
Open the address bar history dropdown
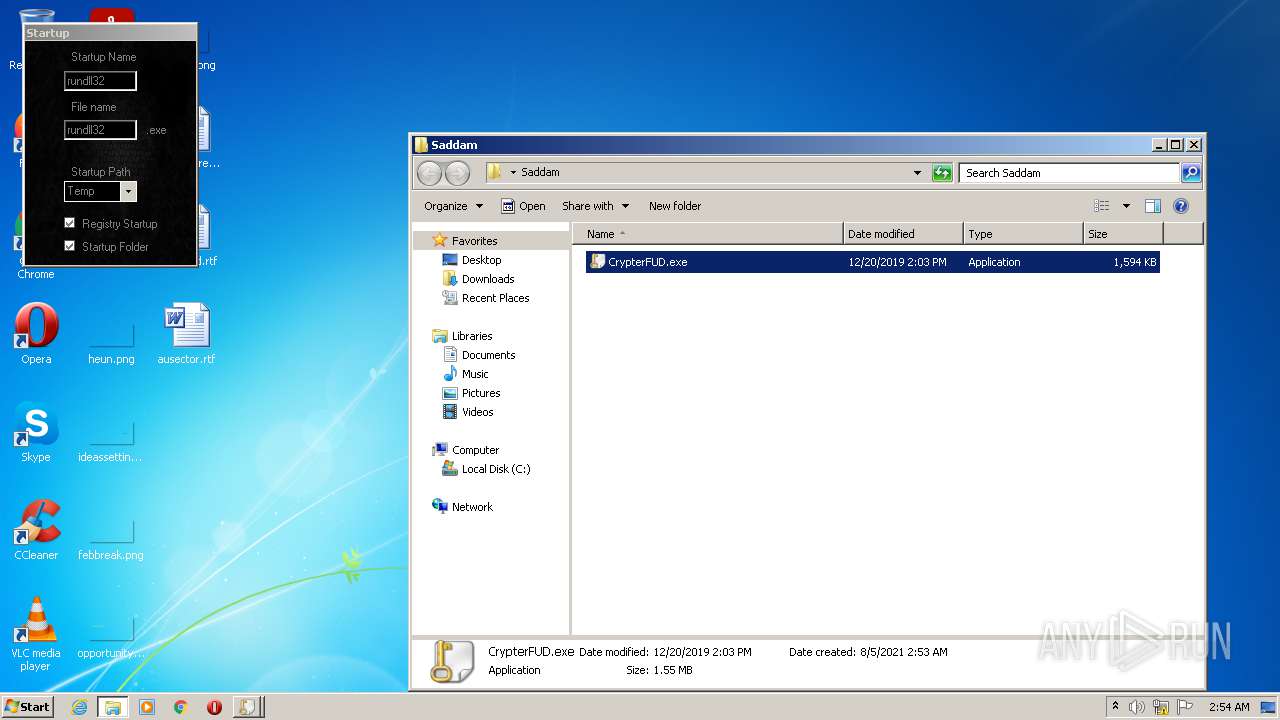[917, 173]
